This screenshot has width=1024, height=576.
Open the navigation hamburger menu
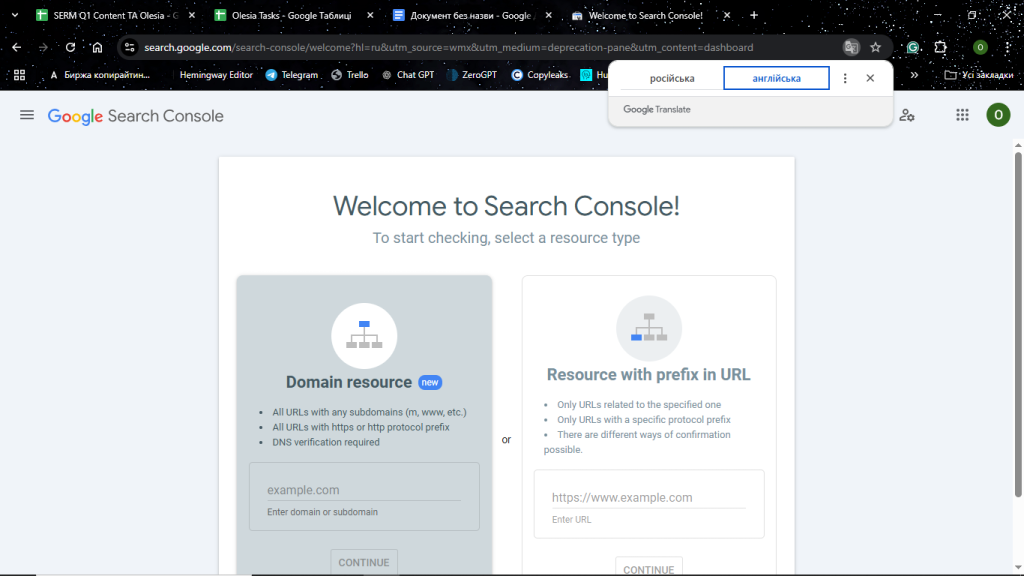[27, 114]
